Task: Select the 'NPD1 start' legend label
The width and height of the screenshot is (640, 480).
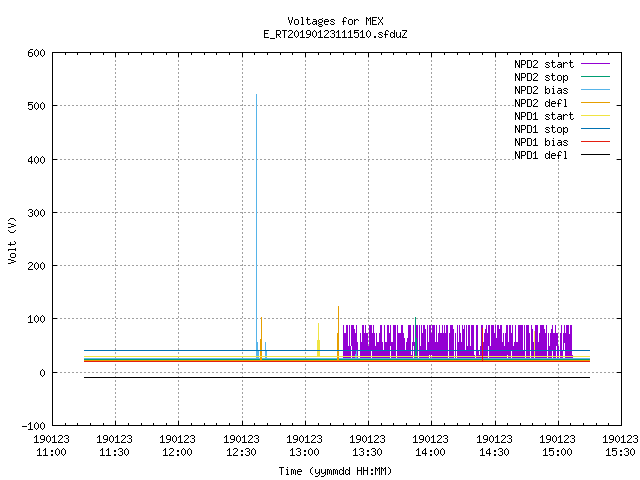Action: tap(544, 116)
